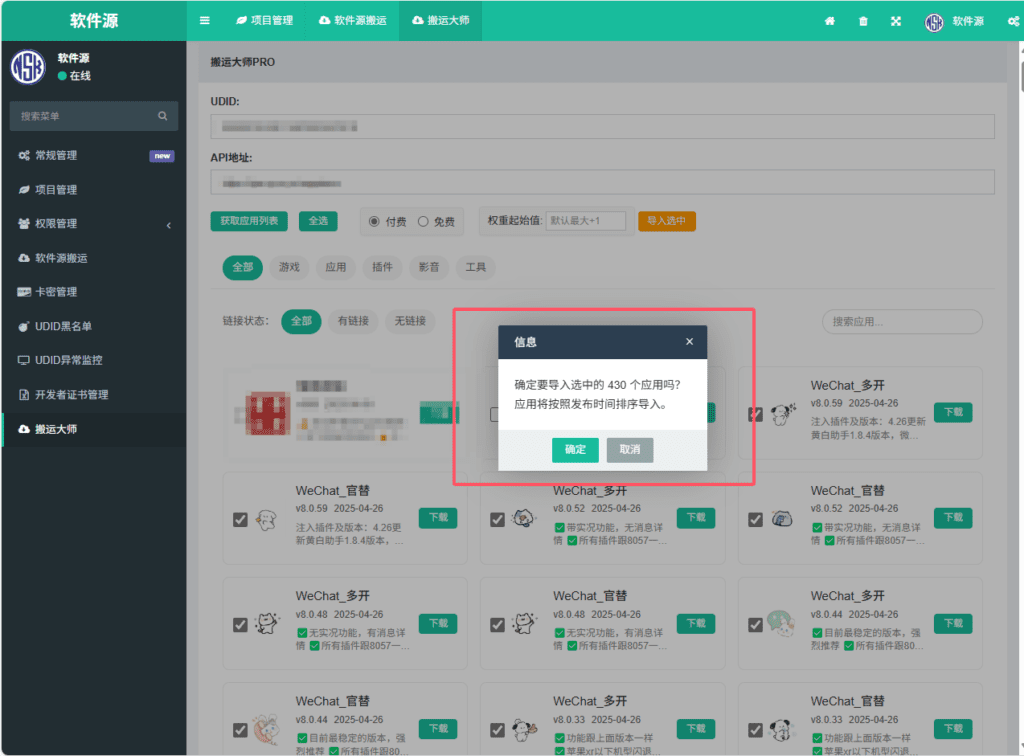The image size is (1024, 756).
Task: Select 无链接 status filter
Action: [410, 321]
